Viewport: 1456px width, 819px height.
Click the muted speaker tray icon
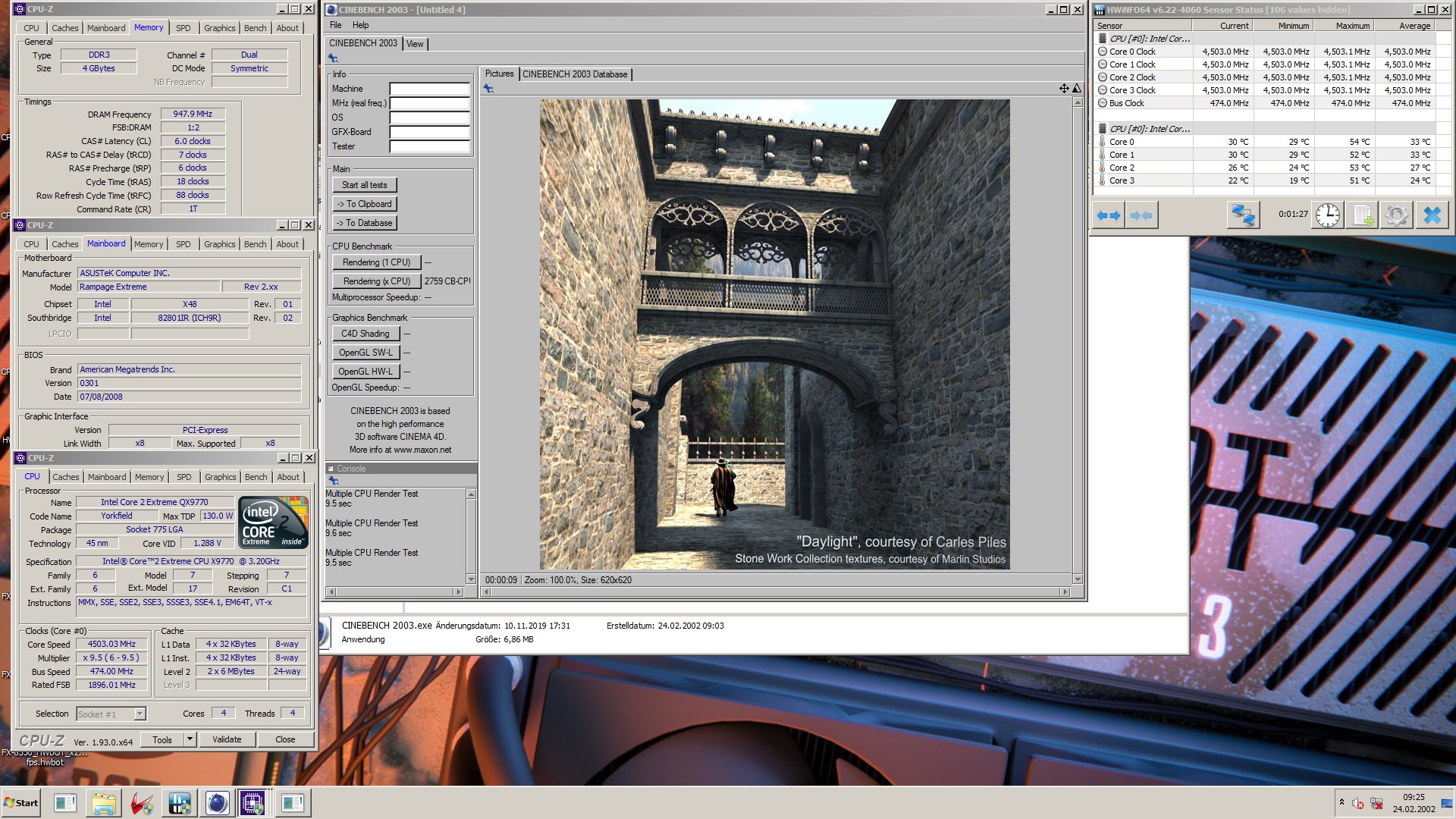coord(1358,804)
